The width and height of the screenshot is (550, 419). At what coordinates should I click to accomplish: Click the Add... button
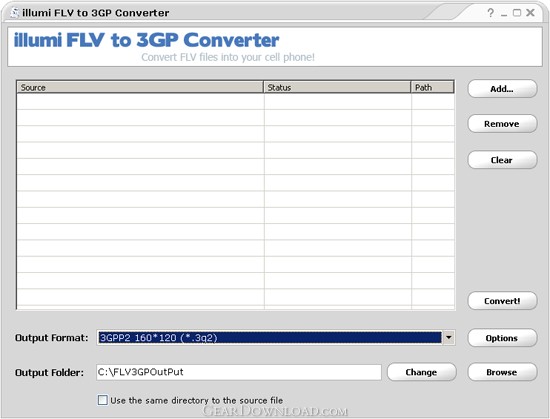click(x=502, y=89)
